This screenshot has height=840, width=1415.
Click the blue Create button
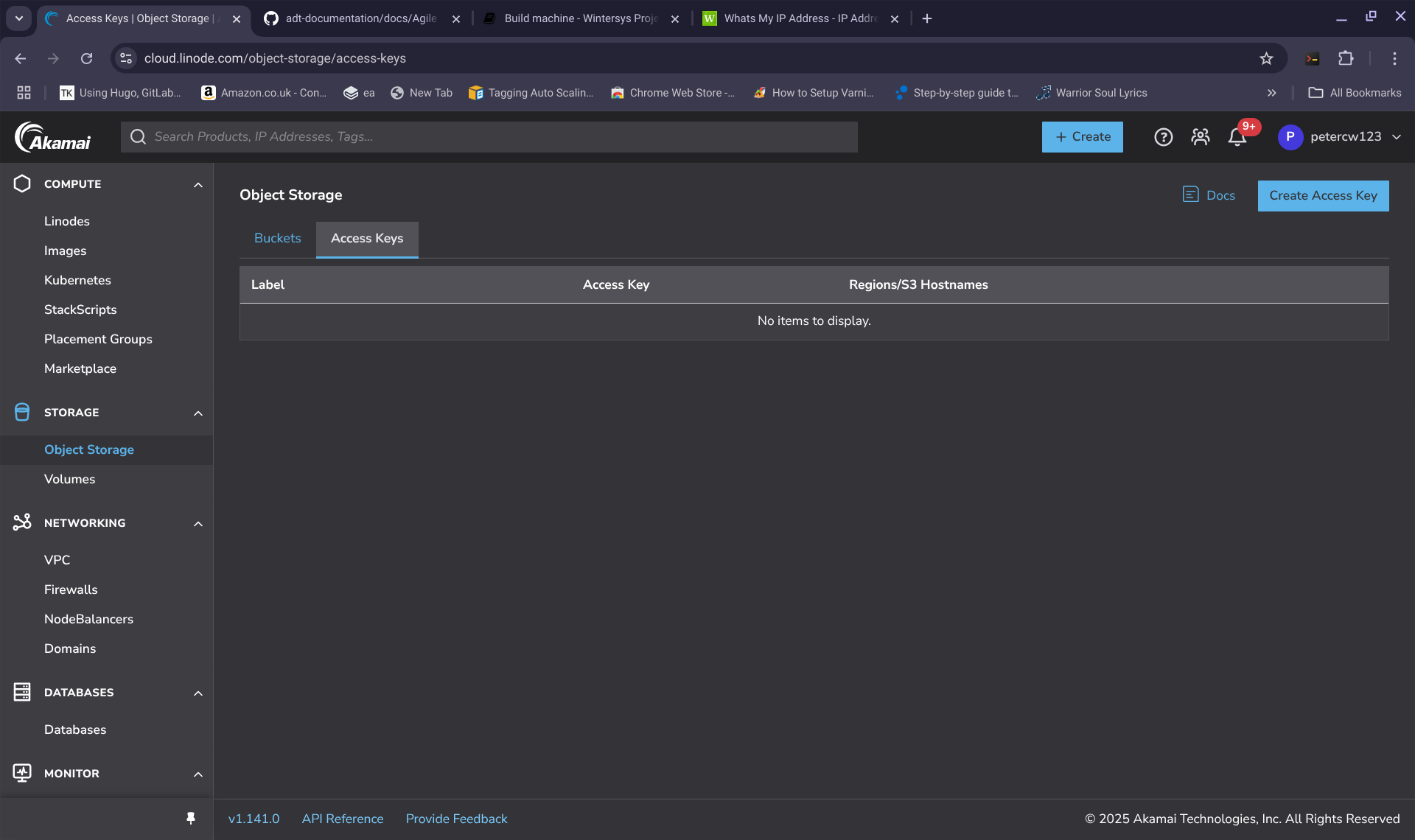(1082, 137)
